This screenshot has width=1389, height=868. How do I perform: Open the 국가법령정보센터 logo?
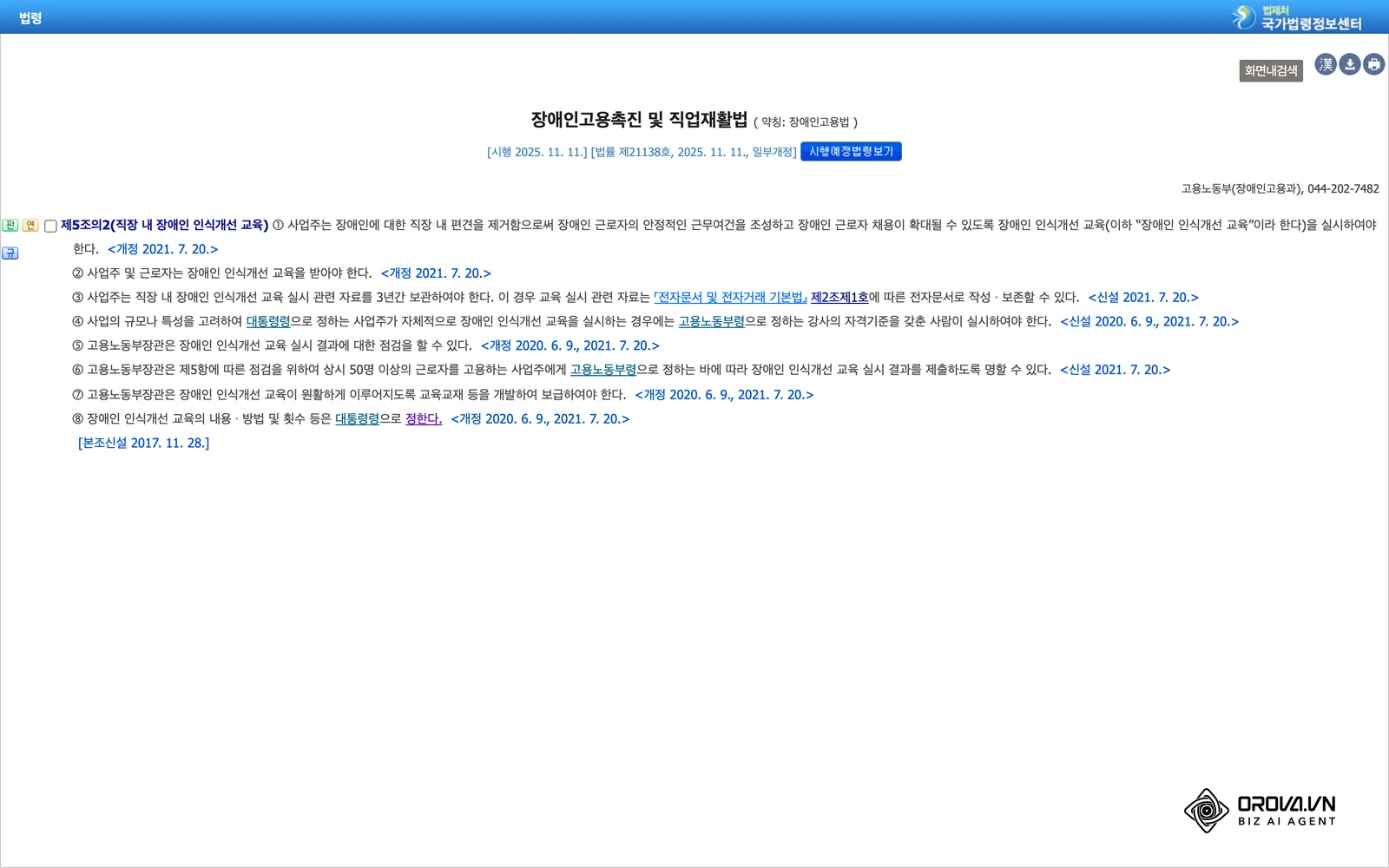point(1297,17)
